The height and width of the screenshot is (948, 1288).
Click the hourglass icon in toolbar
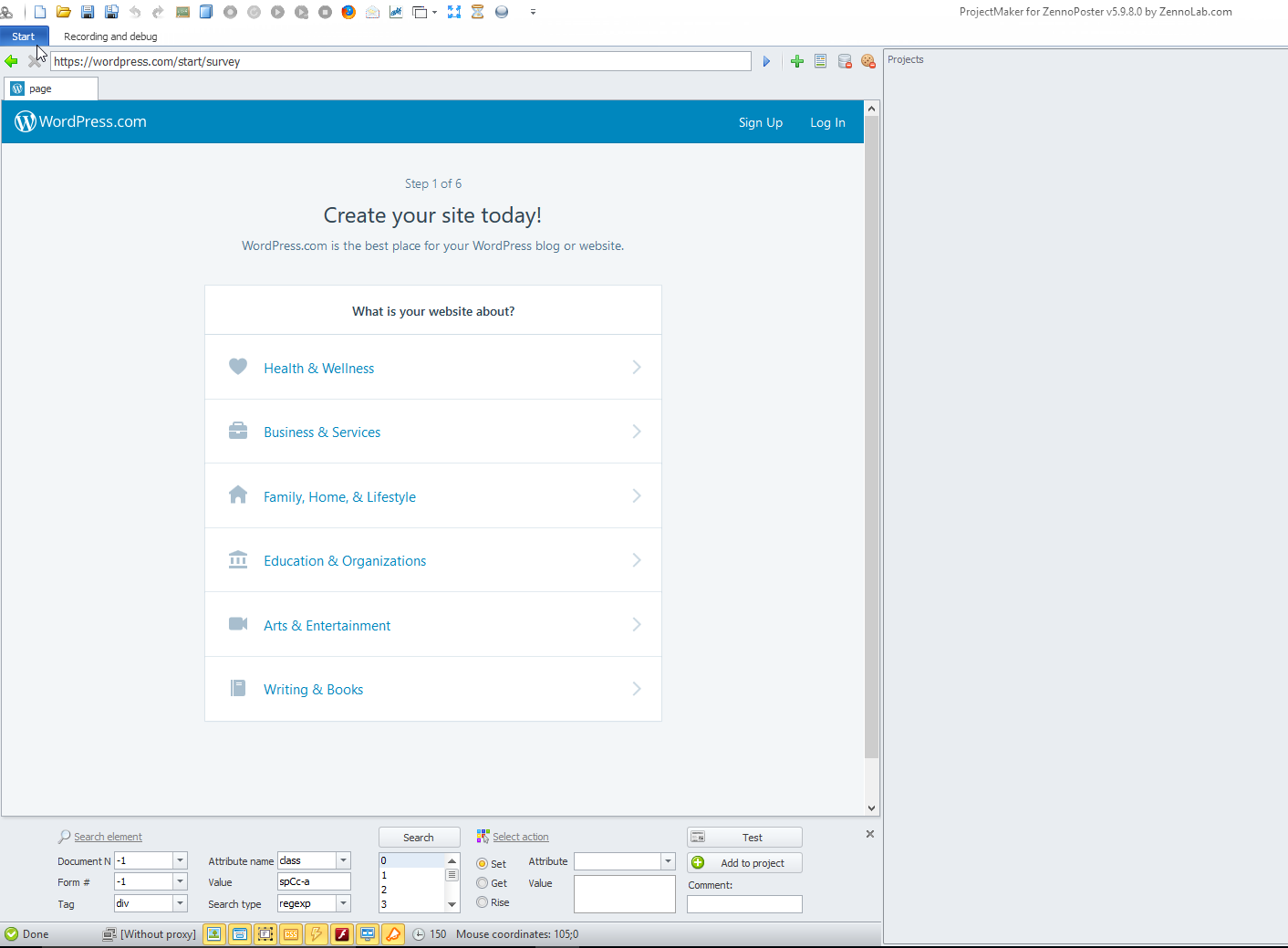point(477,12)
